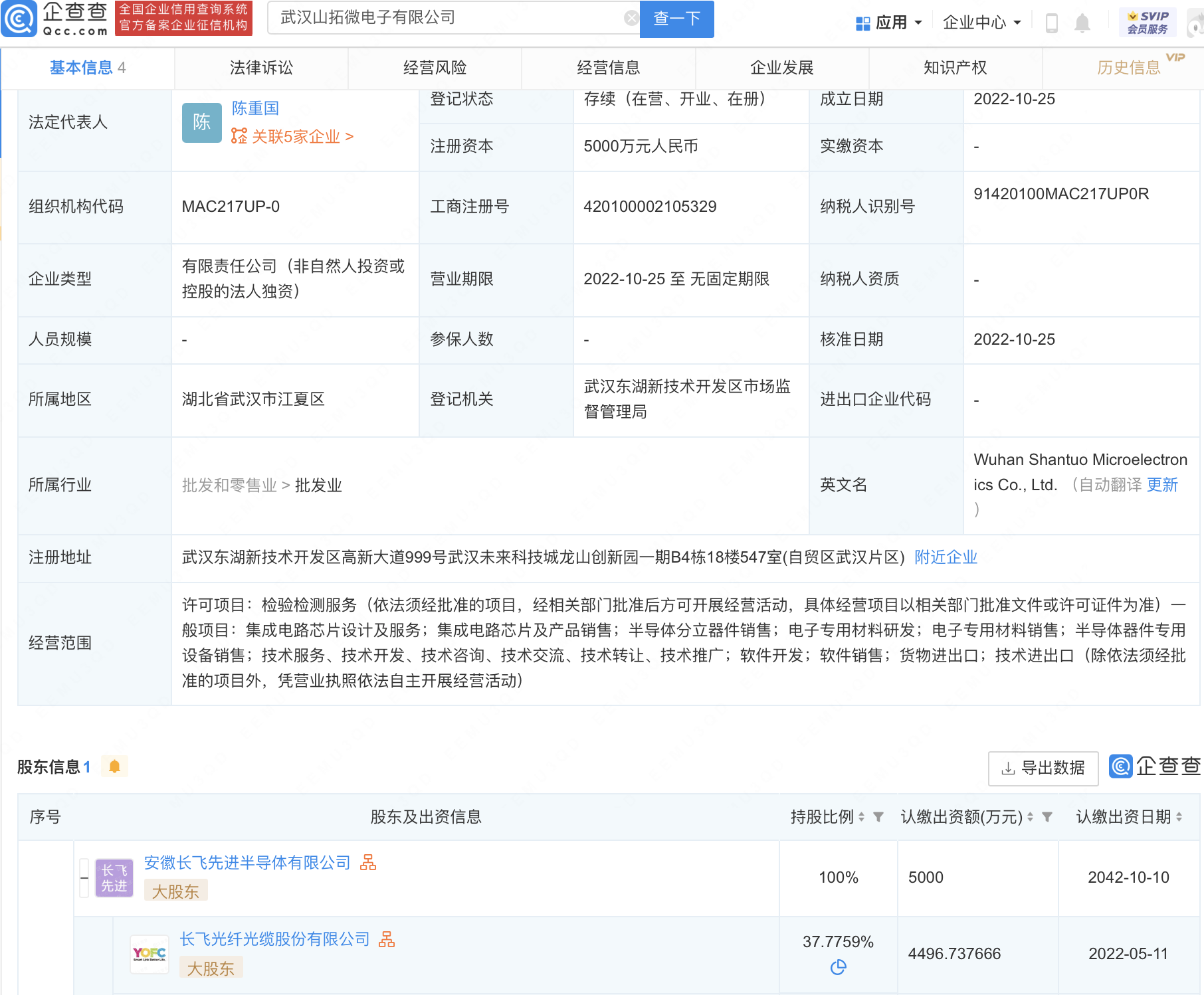Clear the search box with the X icon
The width and height of the screenshot is (1204, 995).
[631, 18]
